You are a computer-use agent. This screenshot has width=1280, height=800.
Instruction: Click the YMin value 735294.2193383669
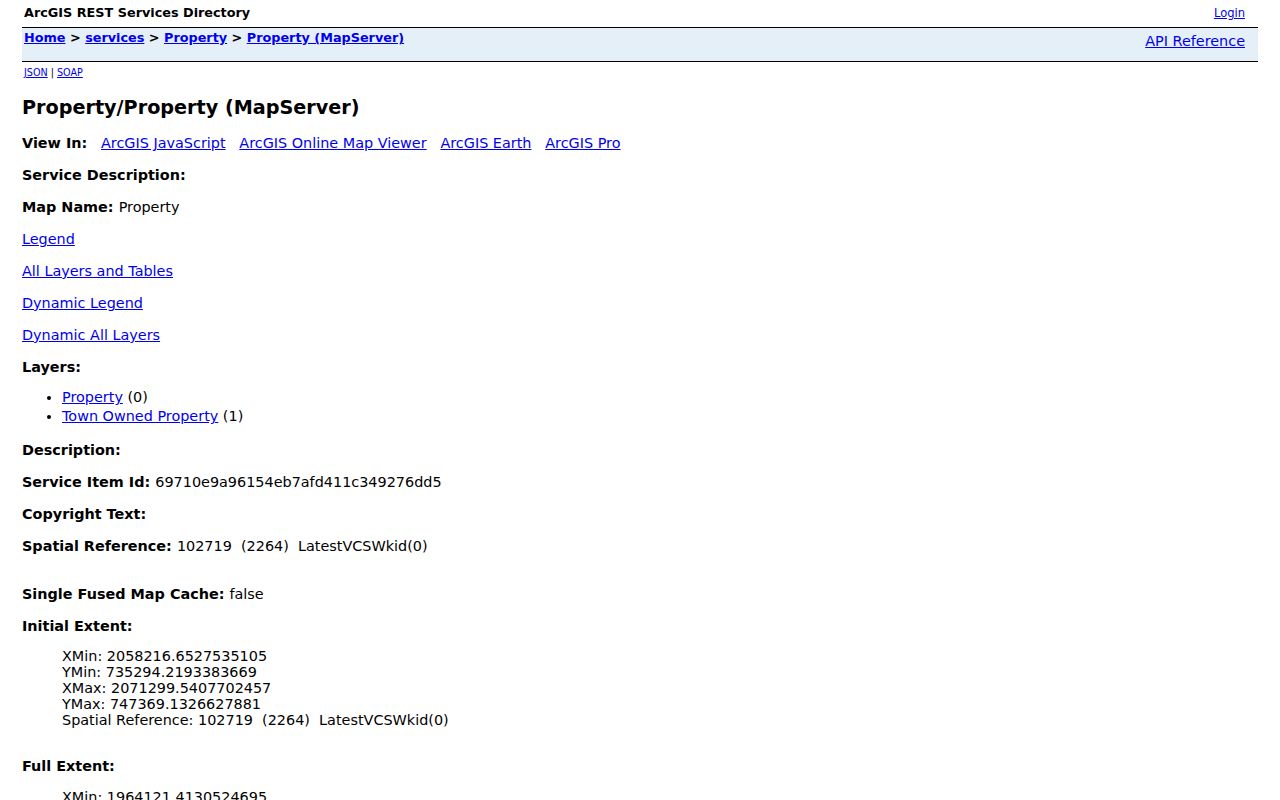coord(181,673)
